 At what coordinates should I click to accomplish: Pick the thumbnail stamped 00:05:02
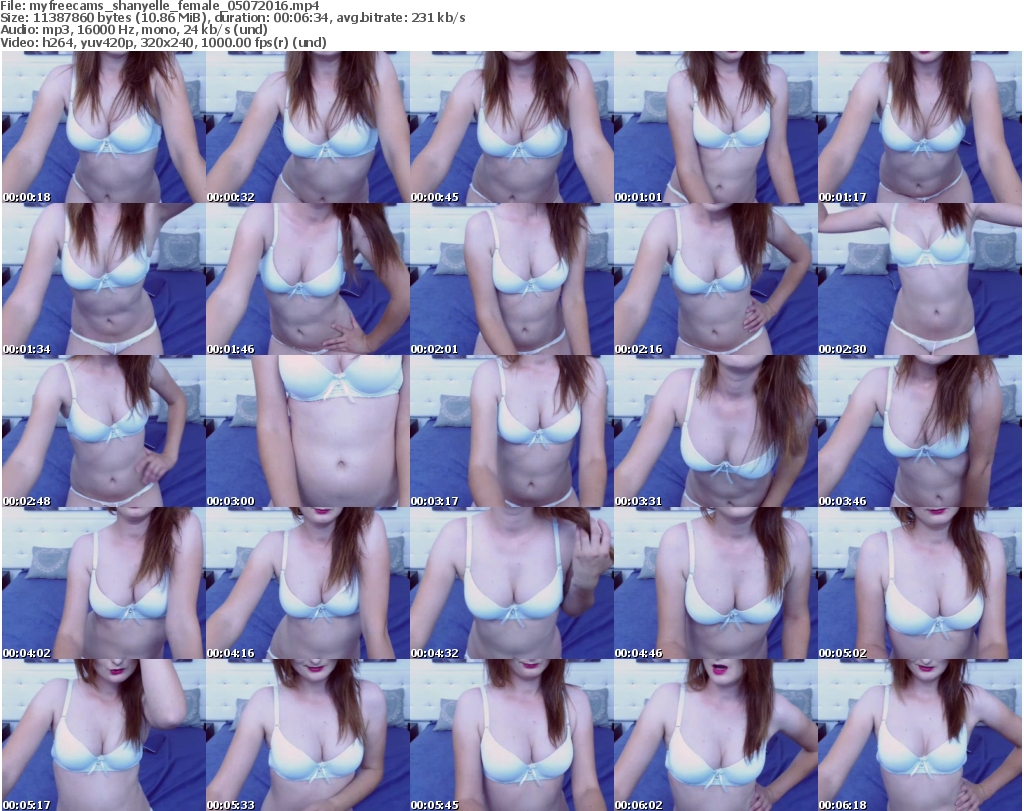tap(920, 583)
